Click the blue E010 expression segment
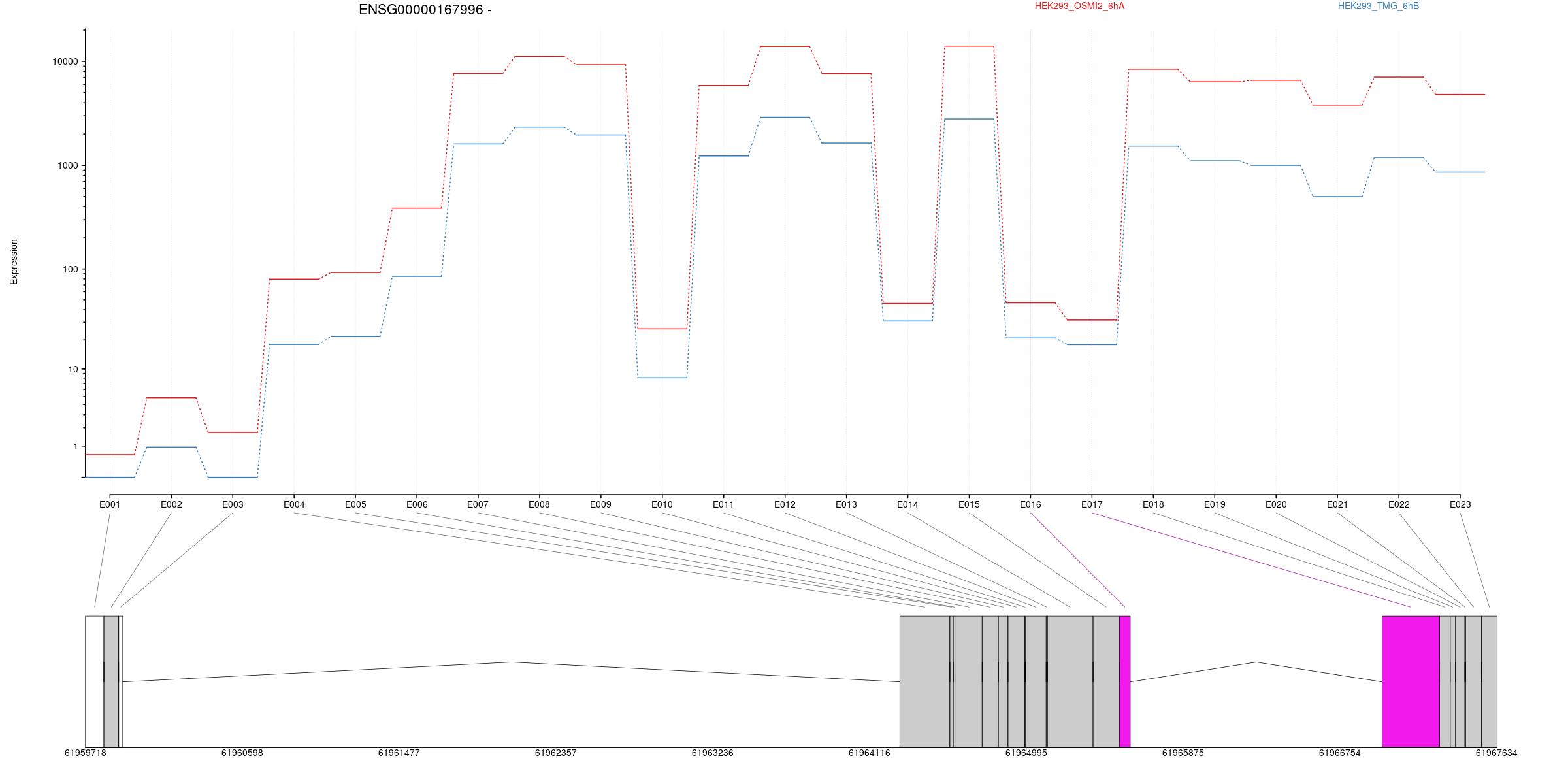 [x=662, y=378]
